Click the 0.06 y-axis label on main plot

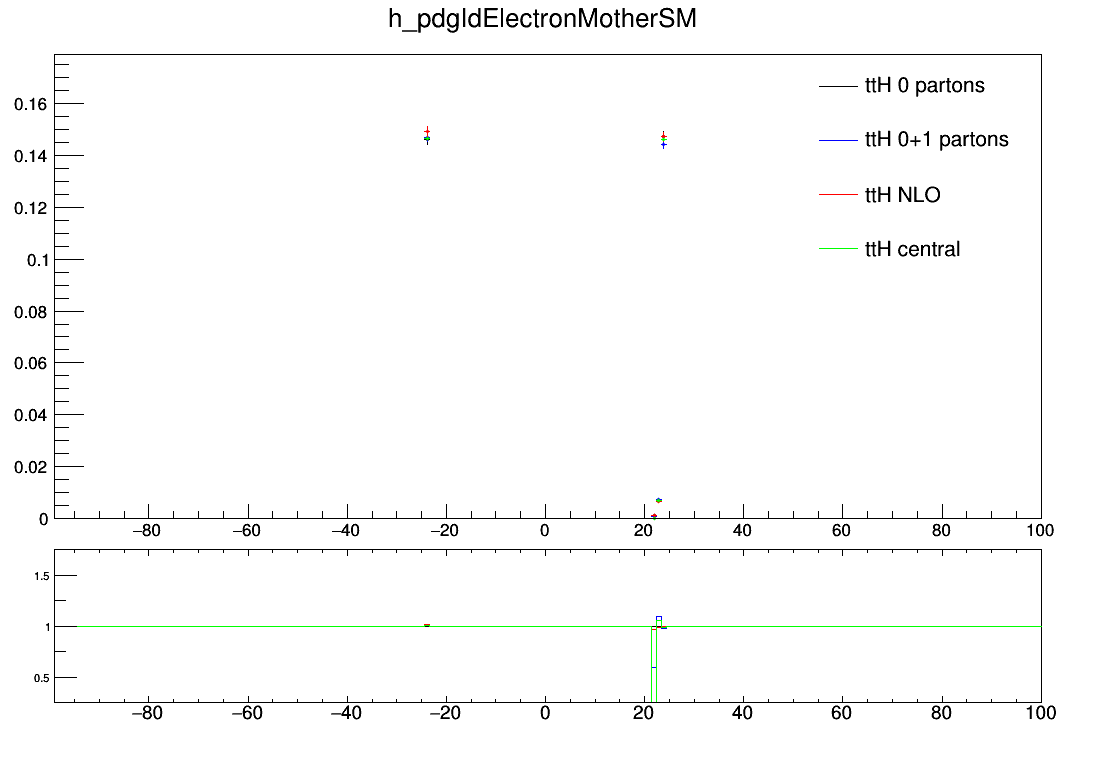[x=31, y=363]
